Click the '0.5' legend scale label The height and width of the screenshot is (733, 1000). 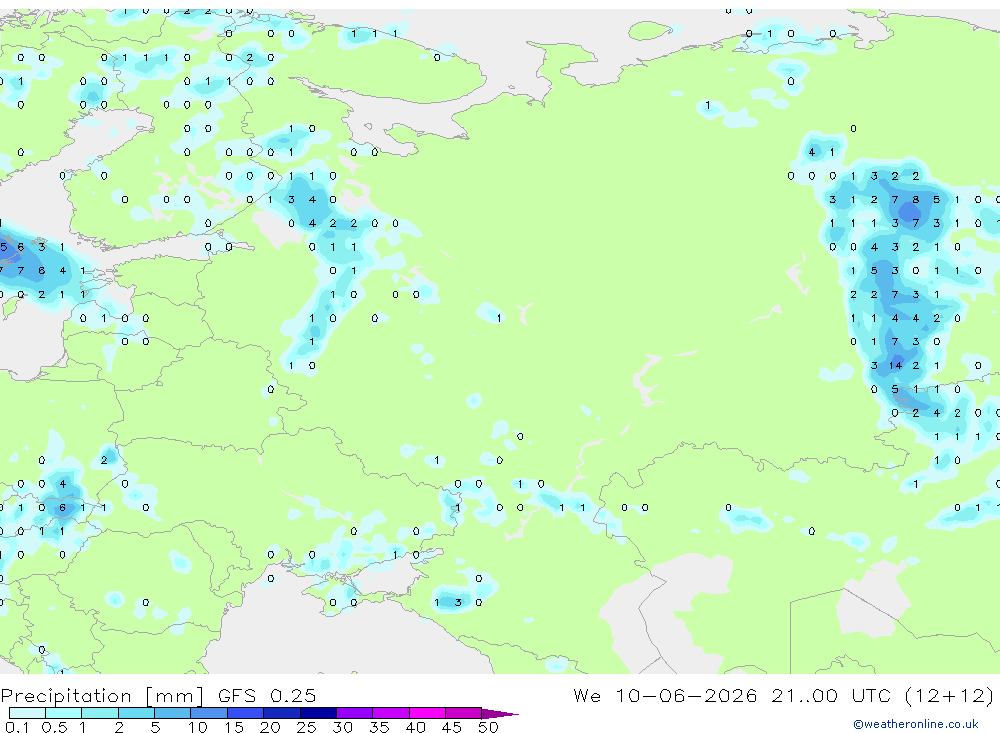[54, 727]
